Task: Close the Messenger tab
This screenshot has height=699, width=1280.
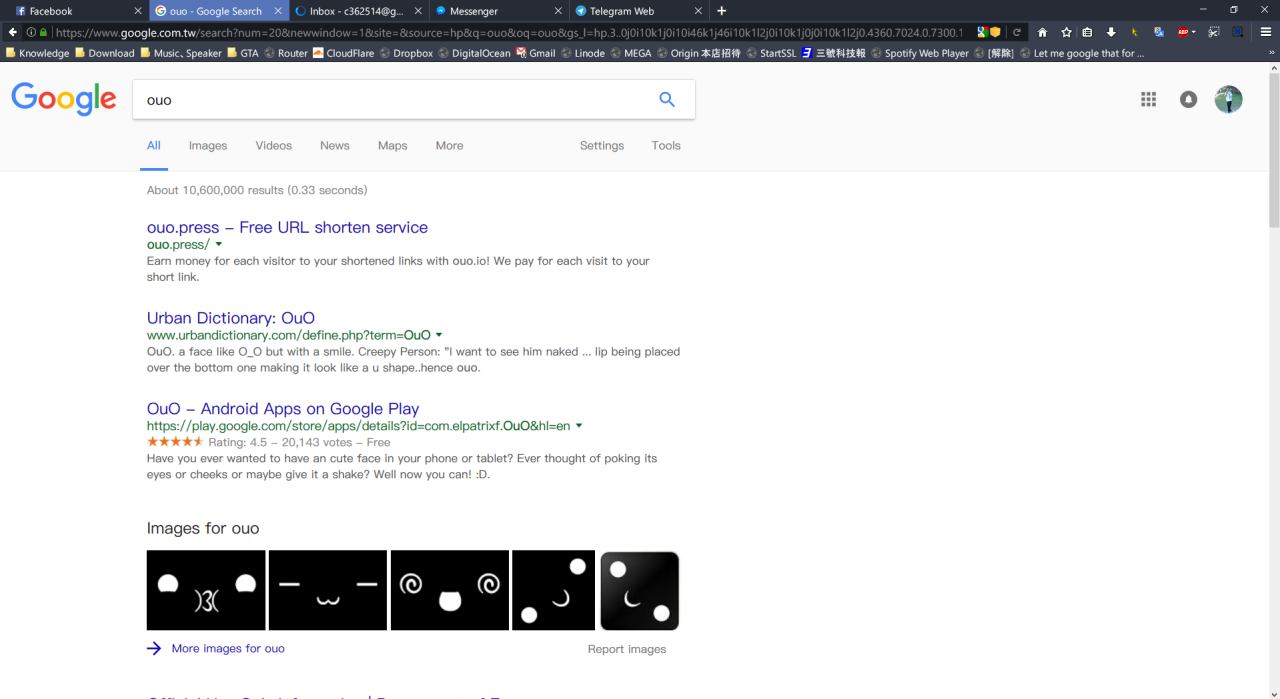Action: click(x=558, y=11)
